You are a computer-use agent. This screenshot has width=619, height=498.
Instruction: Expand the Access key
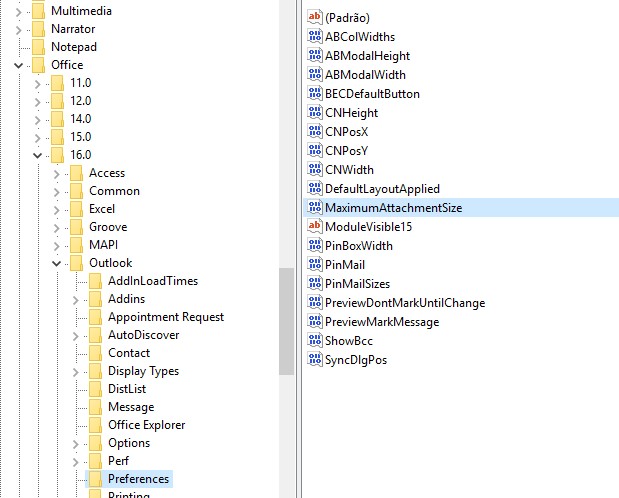[x=56, y=173]
